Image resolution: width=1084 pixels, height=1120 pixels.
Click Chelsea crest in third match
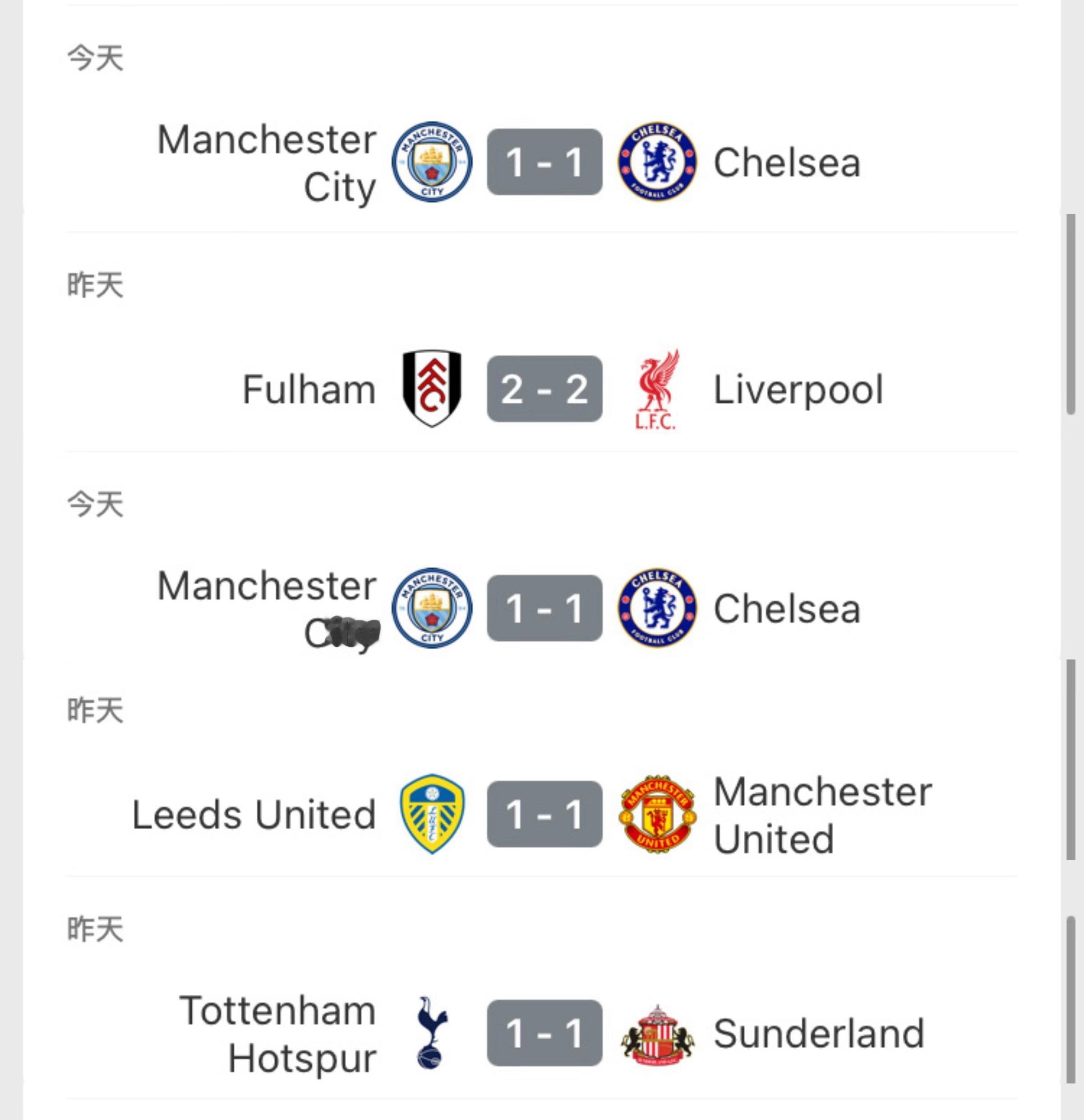[657, 608]
